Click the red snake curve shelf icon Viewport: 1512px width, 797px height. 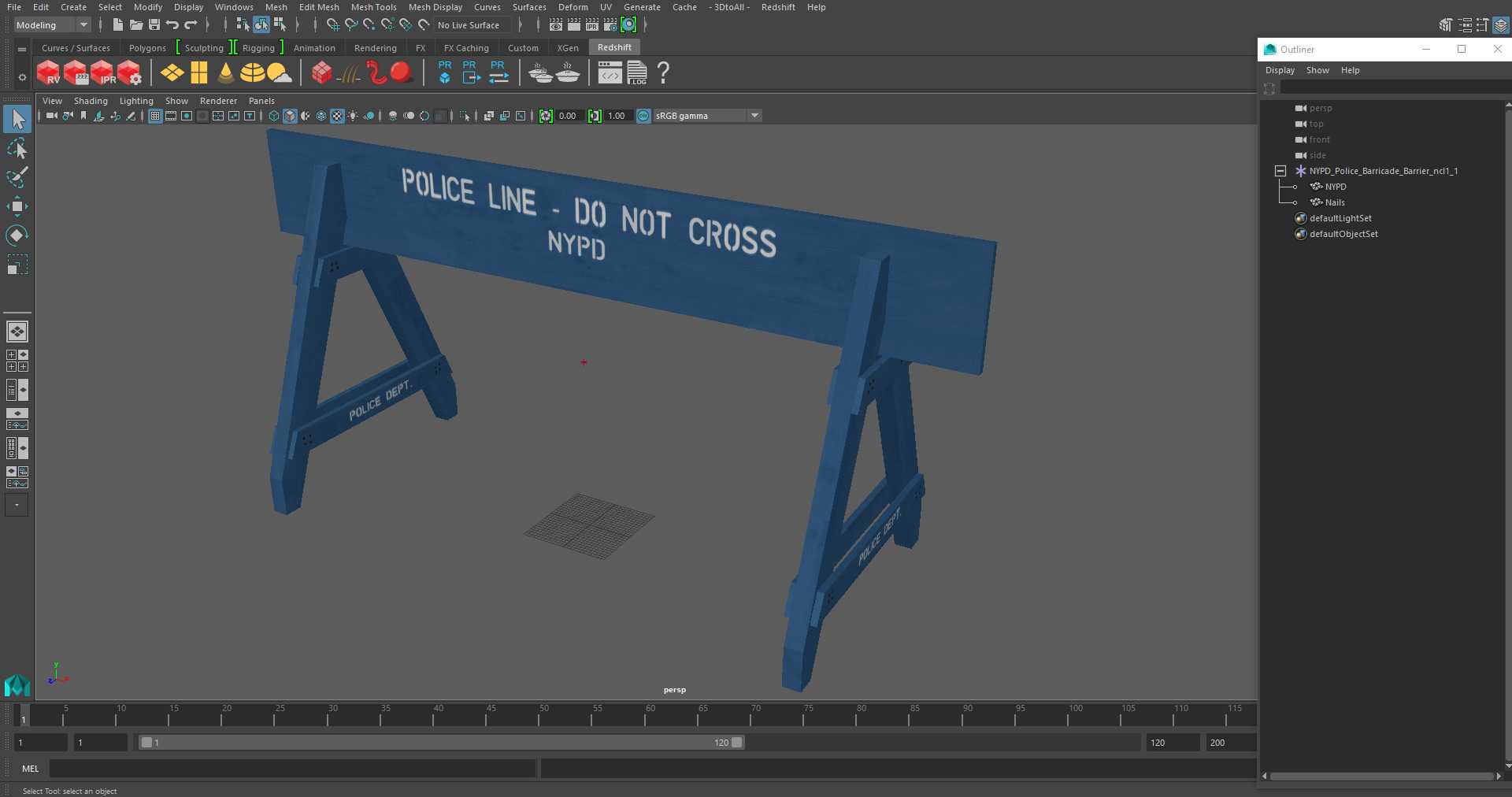tap(376, 73)
